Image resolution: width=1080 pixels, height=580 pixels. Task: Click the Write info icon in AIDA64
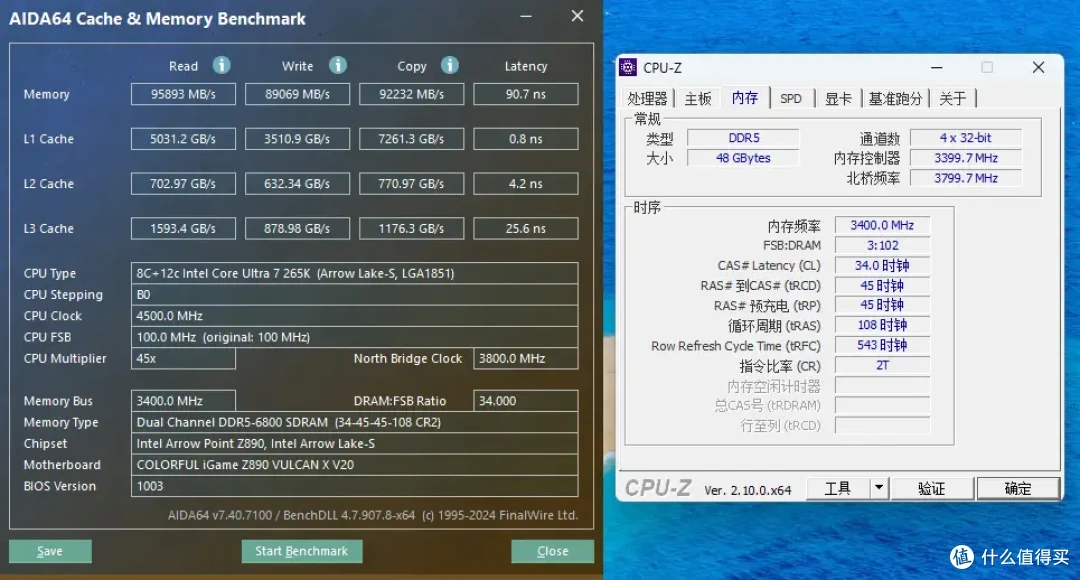[338, 65]
